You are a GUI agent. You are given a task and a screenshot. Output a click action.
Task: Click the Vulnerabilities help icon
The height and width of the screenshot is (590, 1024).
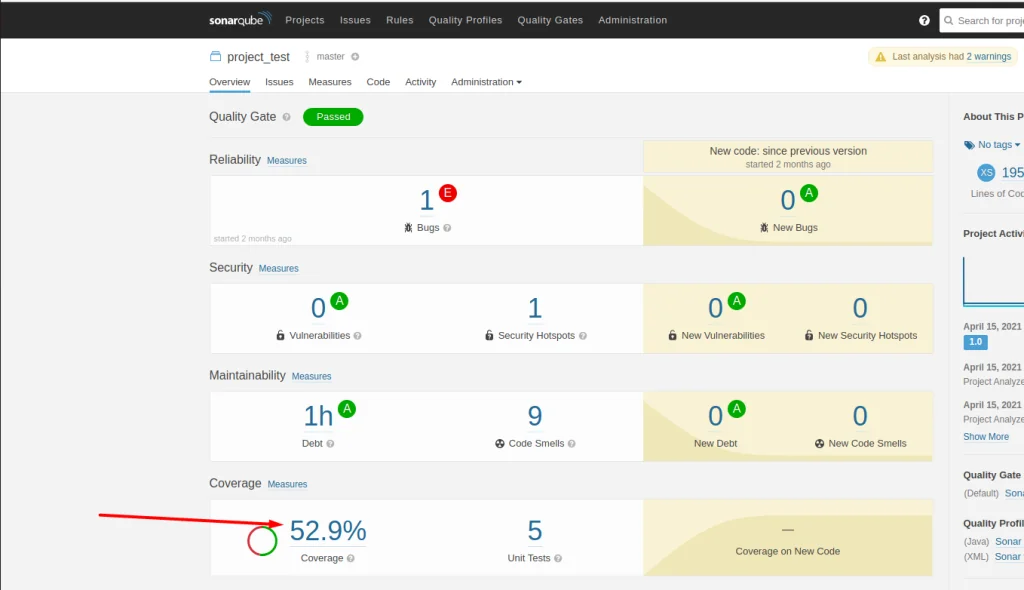tap(357, 336)
